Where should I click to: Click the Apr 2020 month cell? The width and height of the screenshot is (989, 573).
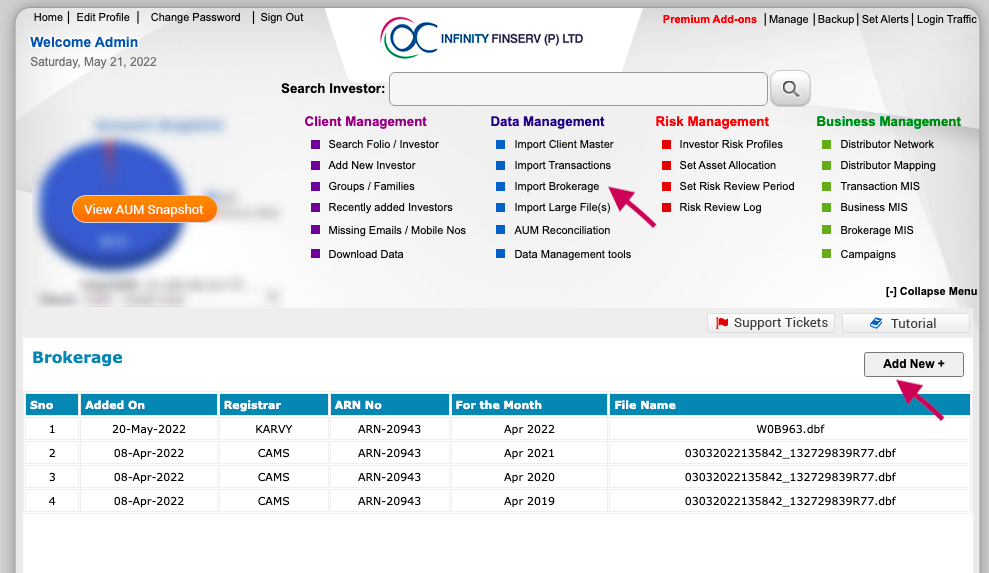point(529,477)
